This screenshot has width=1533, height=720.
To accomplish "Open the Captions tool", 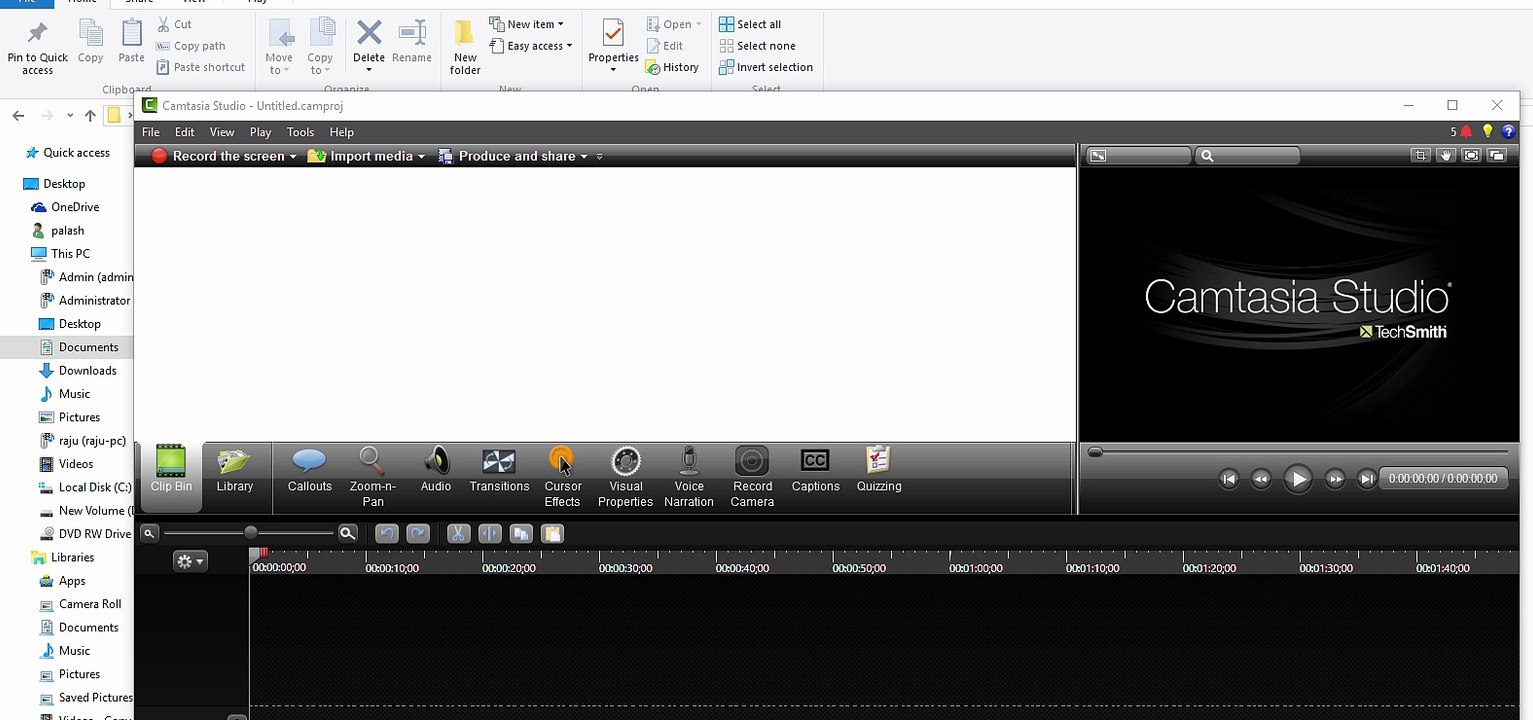I will tap(815, 470).
